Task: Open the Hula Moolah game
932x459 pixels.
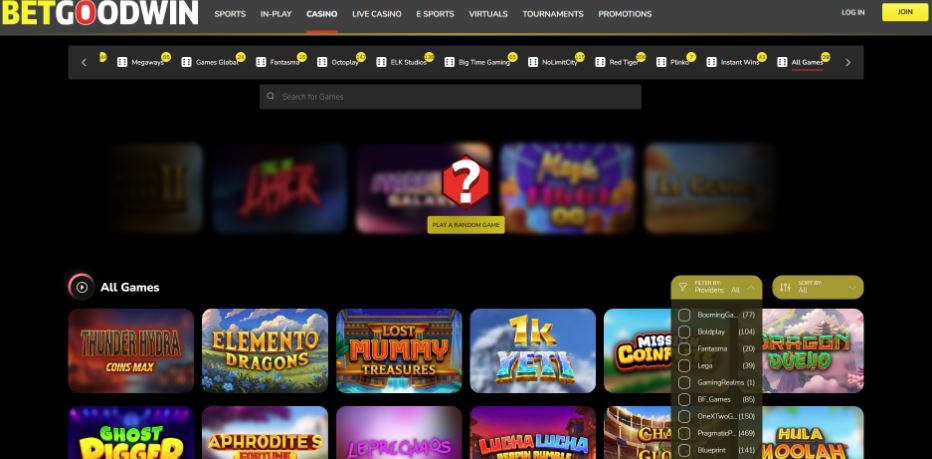Action: tap(813, 433)
